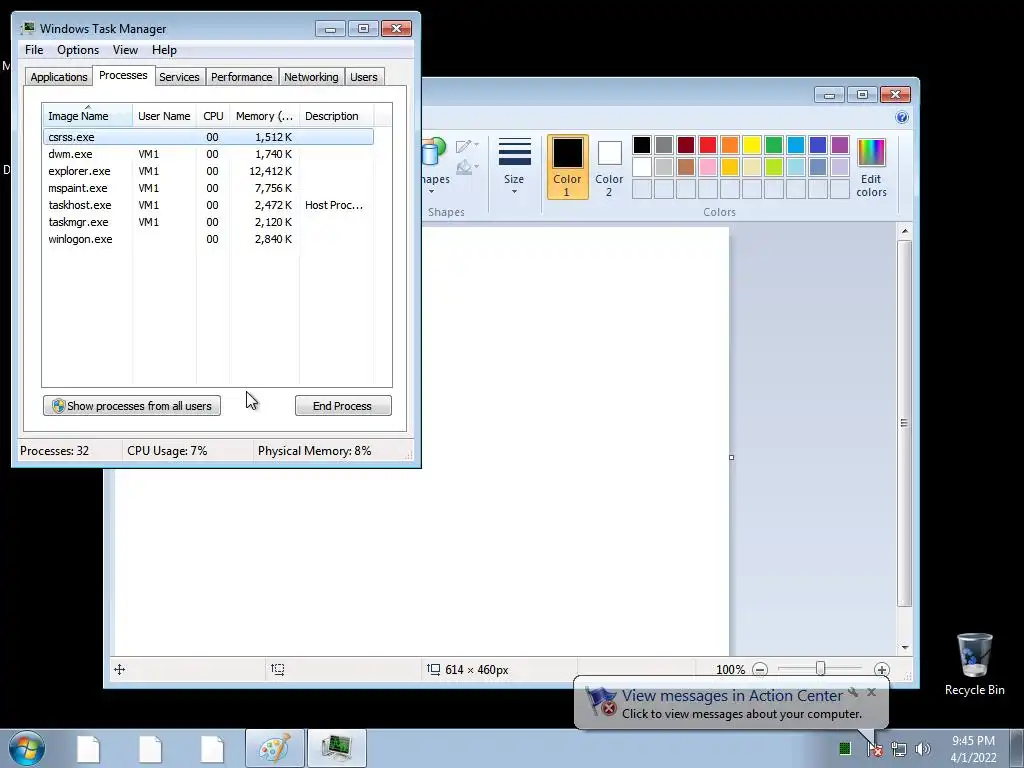Viewport: 1024px width, 768px height.
Task: Sort processes by User Name column
Action: (x=164, y=116)
